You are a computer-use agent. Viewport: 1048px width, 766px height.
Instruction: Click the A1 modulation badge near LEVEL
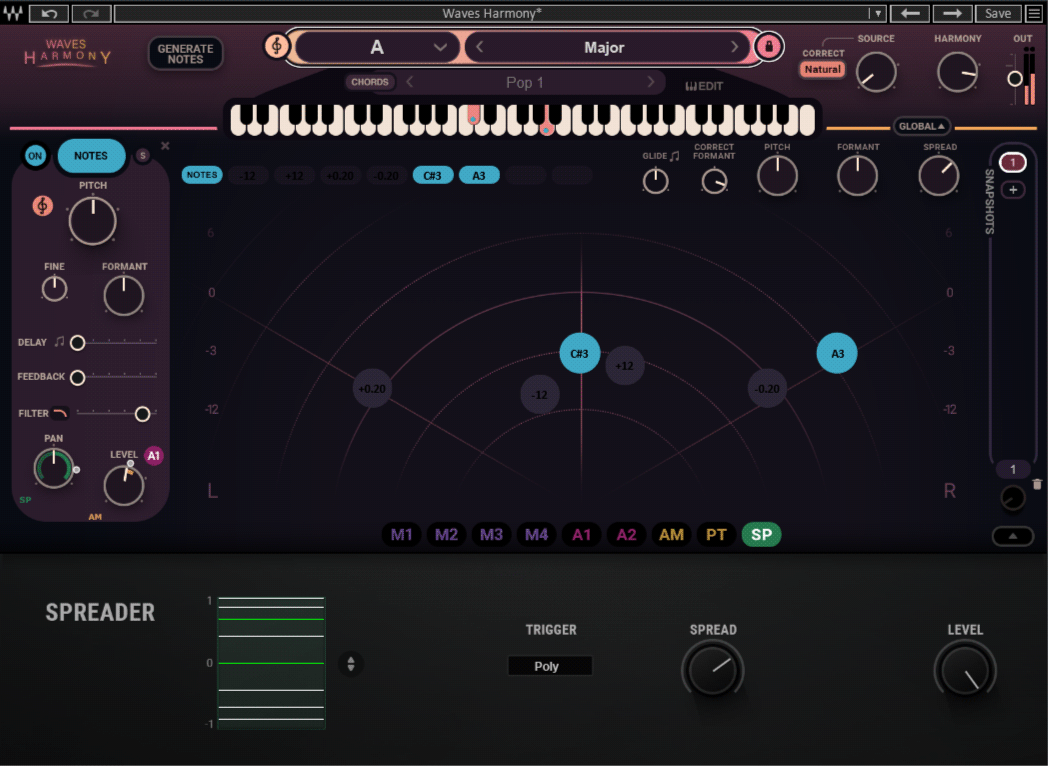154,456
